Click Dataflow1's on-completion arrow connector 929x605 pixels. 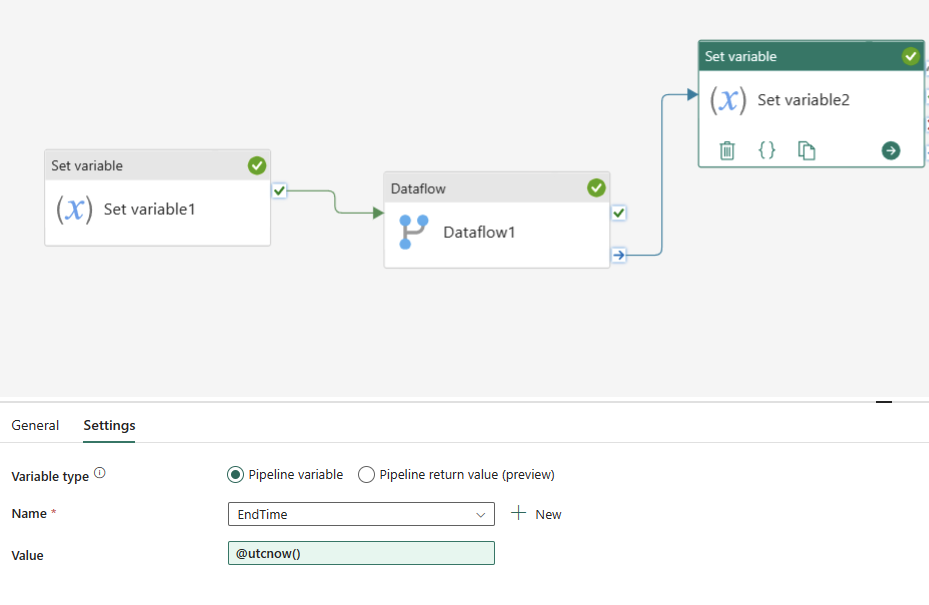pyautogui.click(x=619, y=255)
